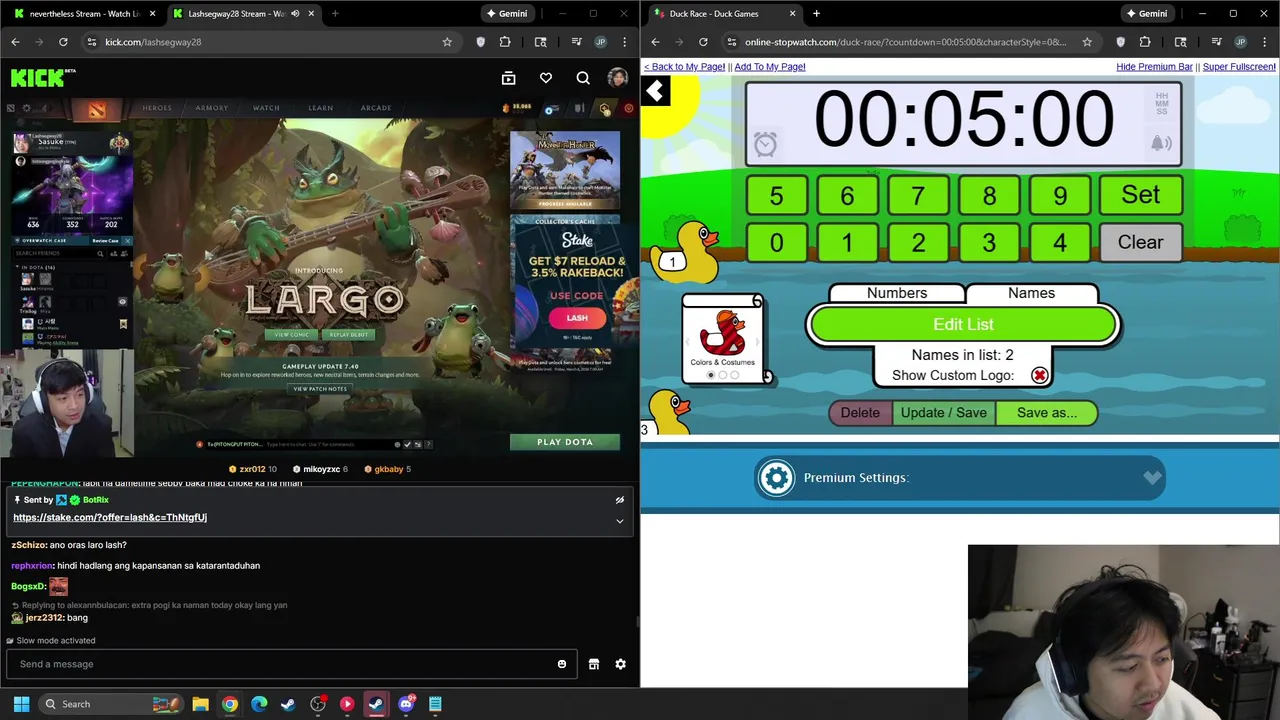1280x720 pixels.
Task: Click Update / Save button
Action: tap(943, 413)
